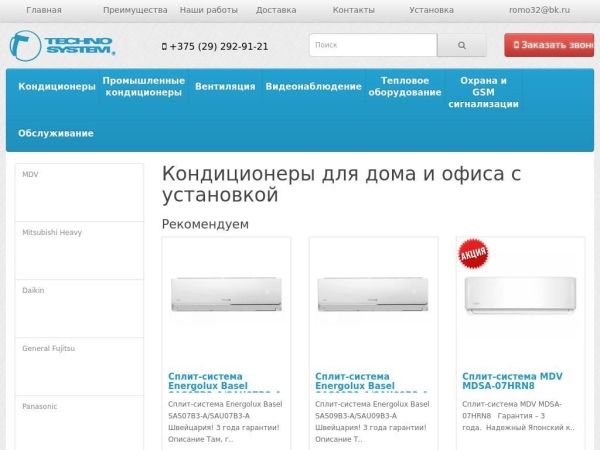Image resolution: width=600 pixels, height=450 pixels.
Task: Click the phone number +375 (29) 292-91-21
Action: point(219,47)
